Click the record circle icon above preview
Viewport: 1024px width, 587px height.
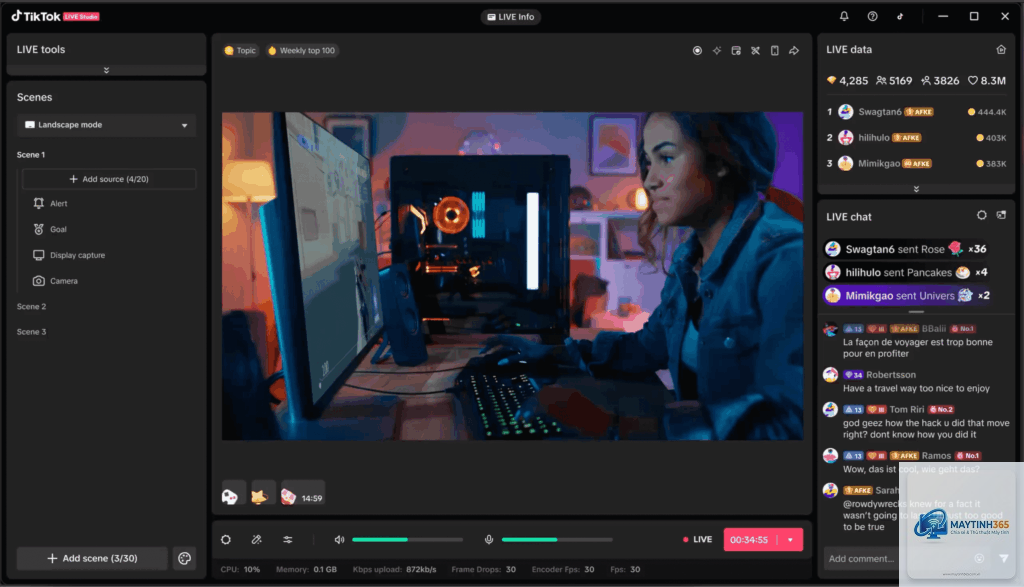tap(697, 50)
